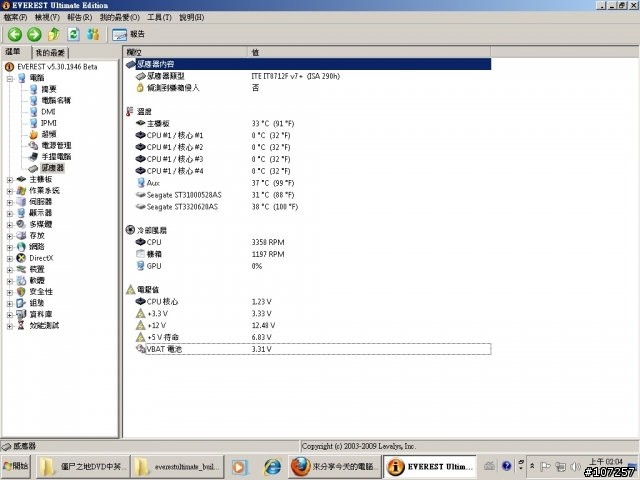Select the IPMI tree item

point(49,123)
